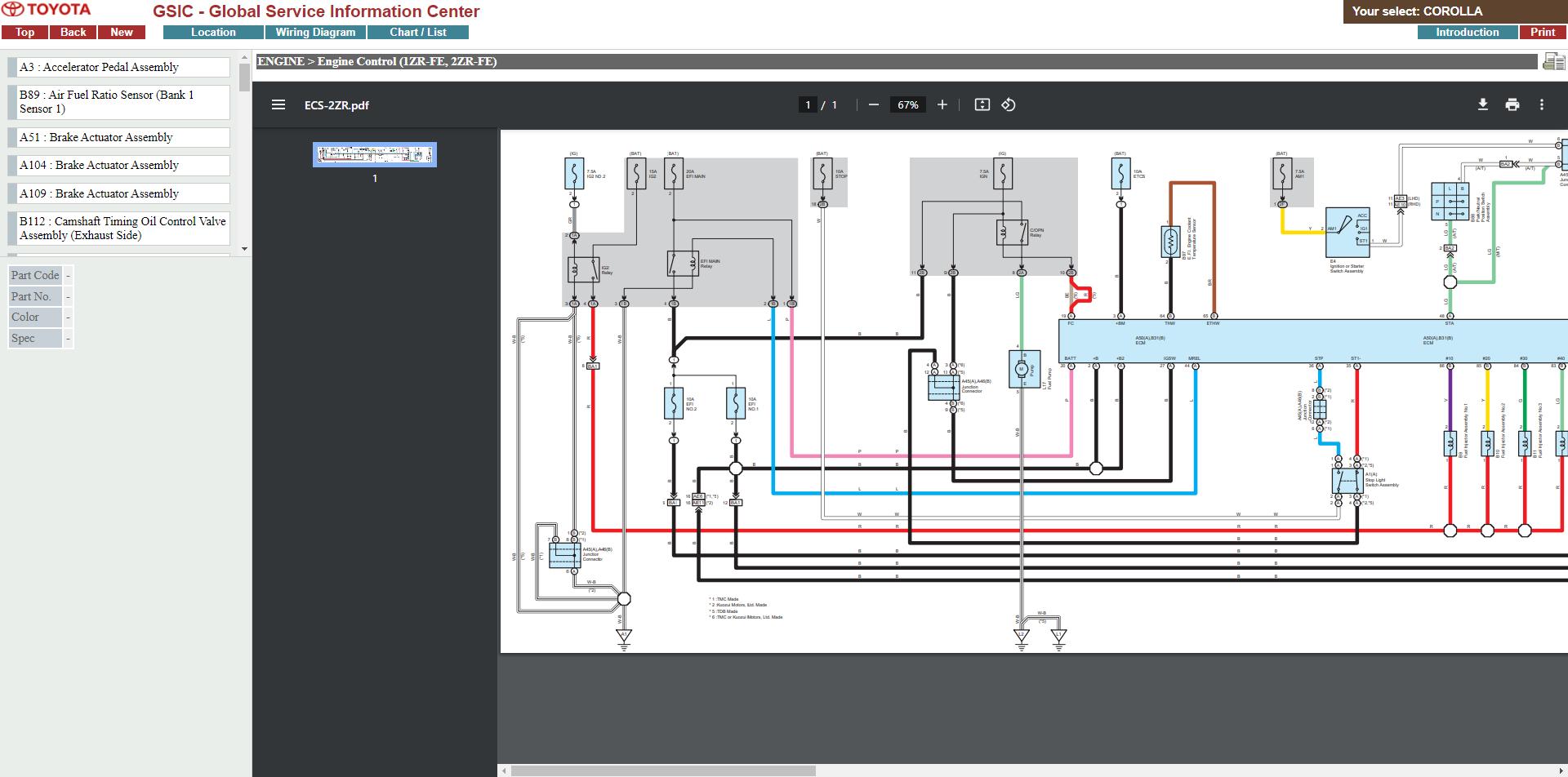Click the document list icon beside the title bar

click(1553, 61)
